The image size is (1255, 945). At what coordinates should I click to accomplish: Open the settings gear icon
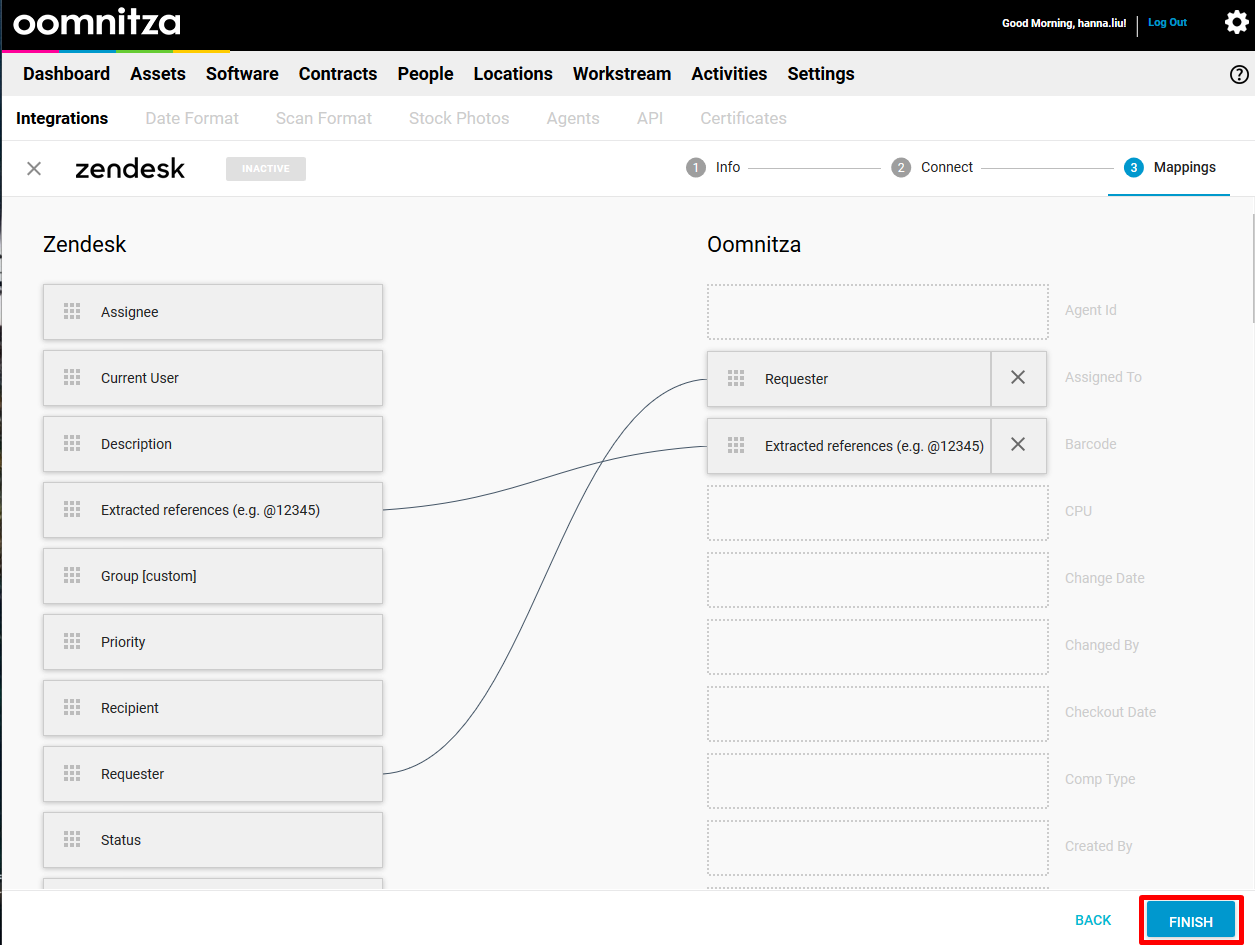1236,22
